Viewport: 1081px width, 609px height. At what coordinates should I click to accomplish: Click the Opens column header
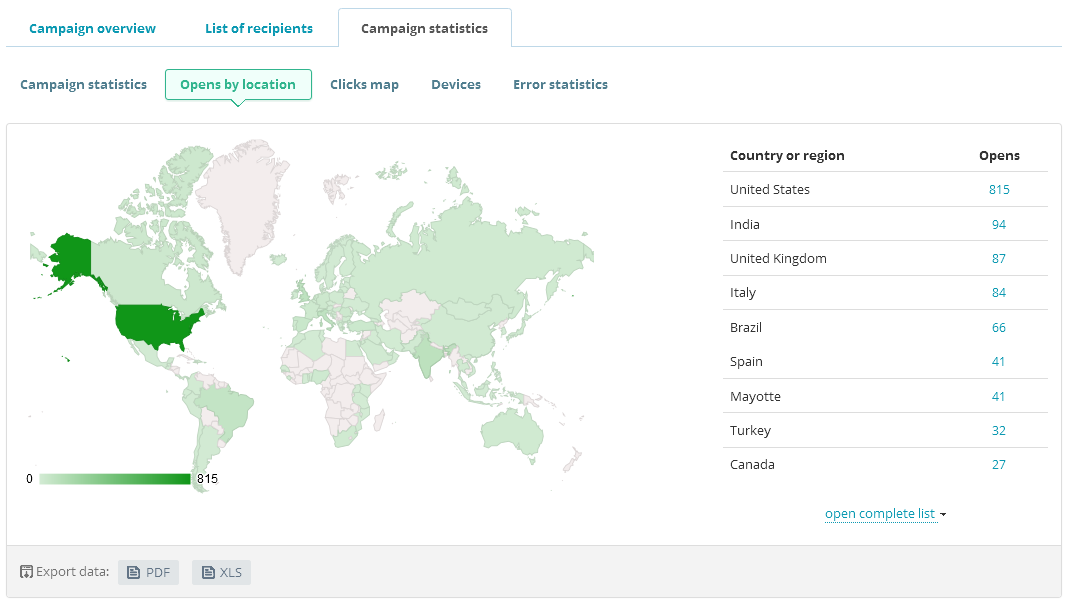[999, 155]
